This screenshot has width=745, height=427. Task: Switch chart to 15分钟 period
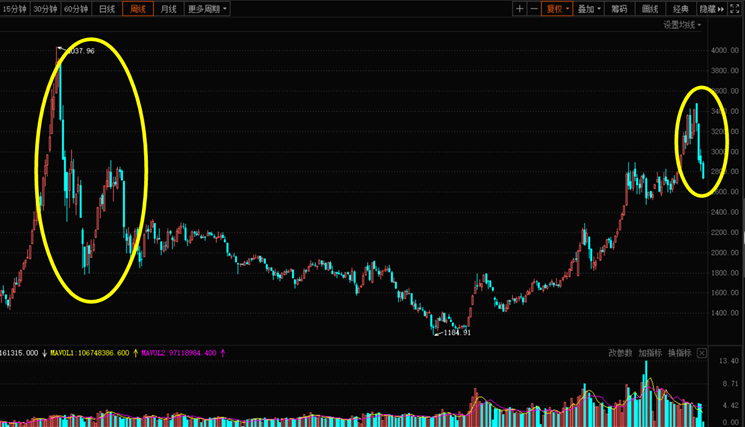click(x=14, y=9)
